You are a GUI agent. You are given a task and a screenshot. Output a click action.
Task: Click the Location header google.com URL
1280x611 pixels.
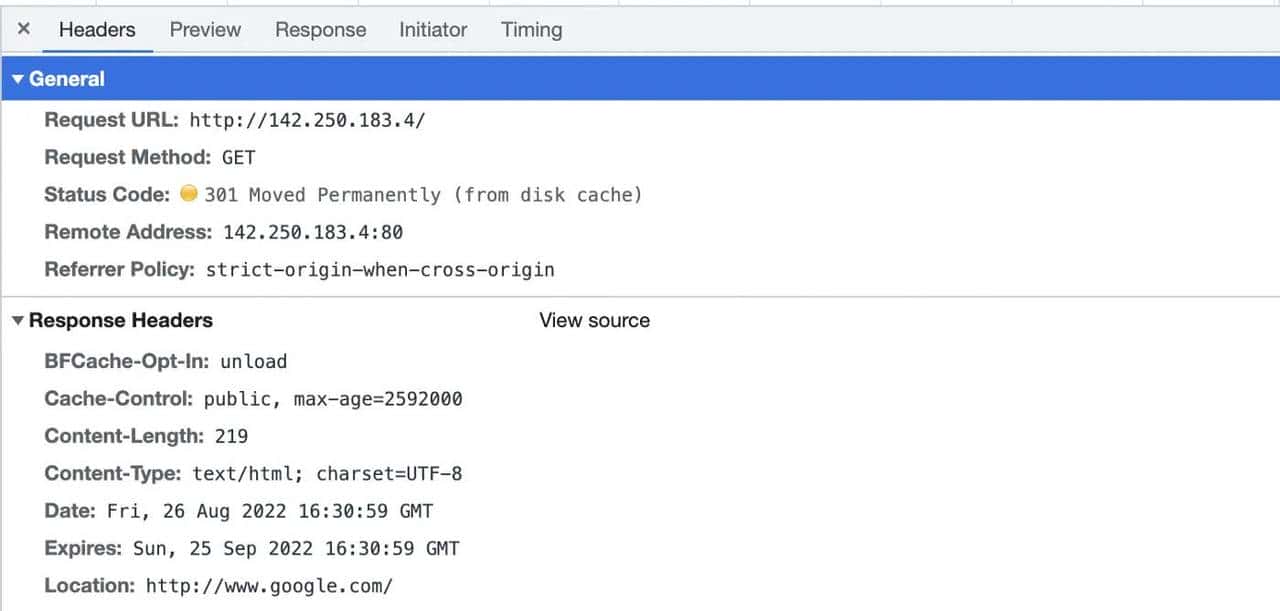(x=269, y=586)
